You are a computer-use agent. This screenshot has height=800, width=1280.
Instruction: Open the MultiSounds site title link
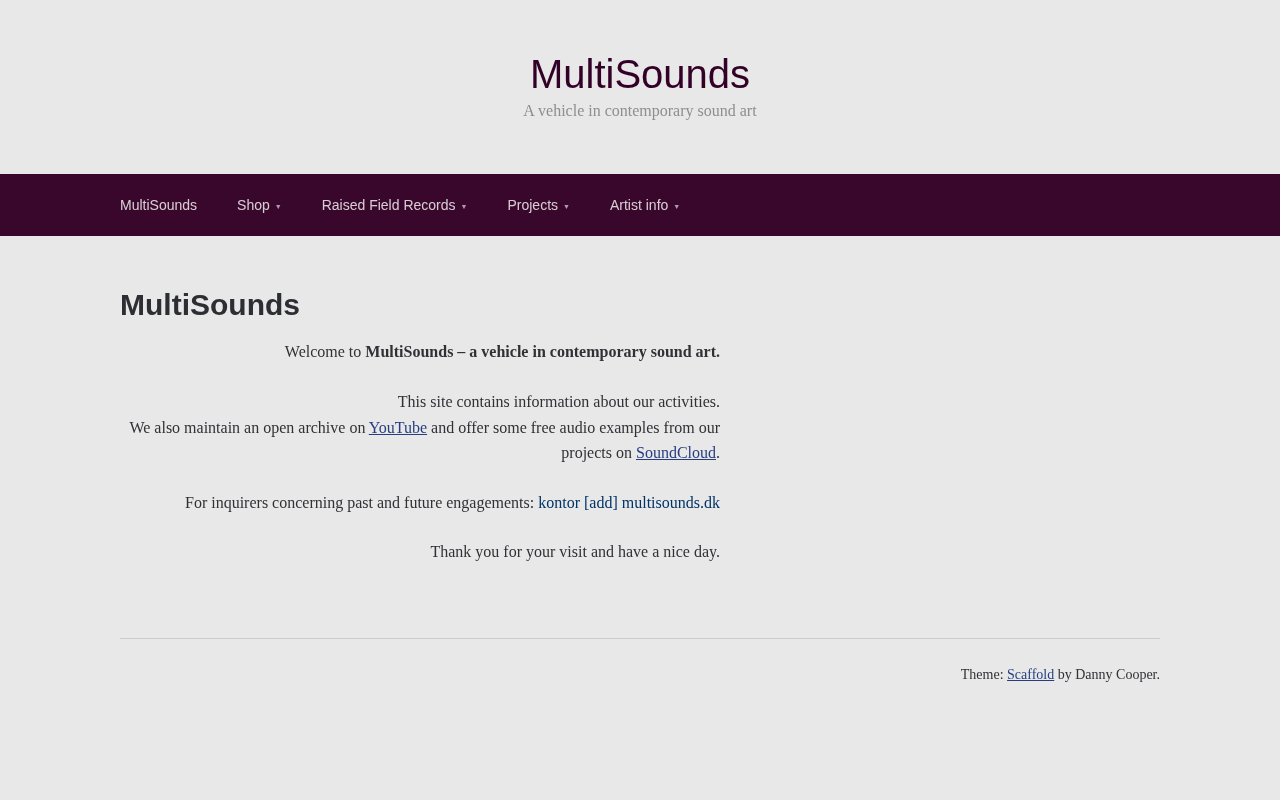(x=640, y=75)
